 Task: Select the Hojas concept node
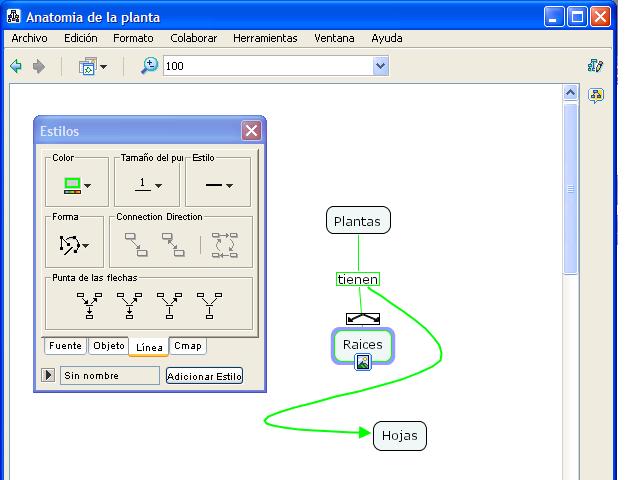[x=400, y=436]
